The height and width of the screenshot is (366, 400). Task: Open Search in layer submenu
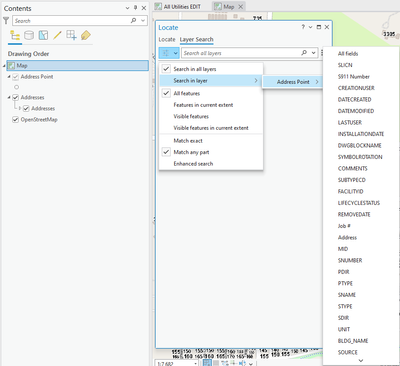tap(211, 80)
